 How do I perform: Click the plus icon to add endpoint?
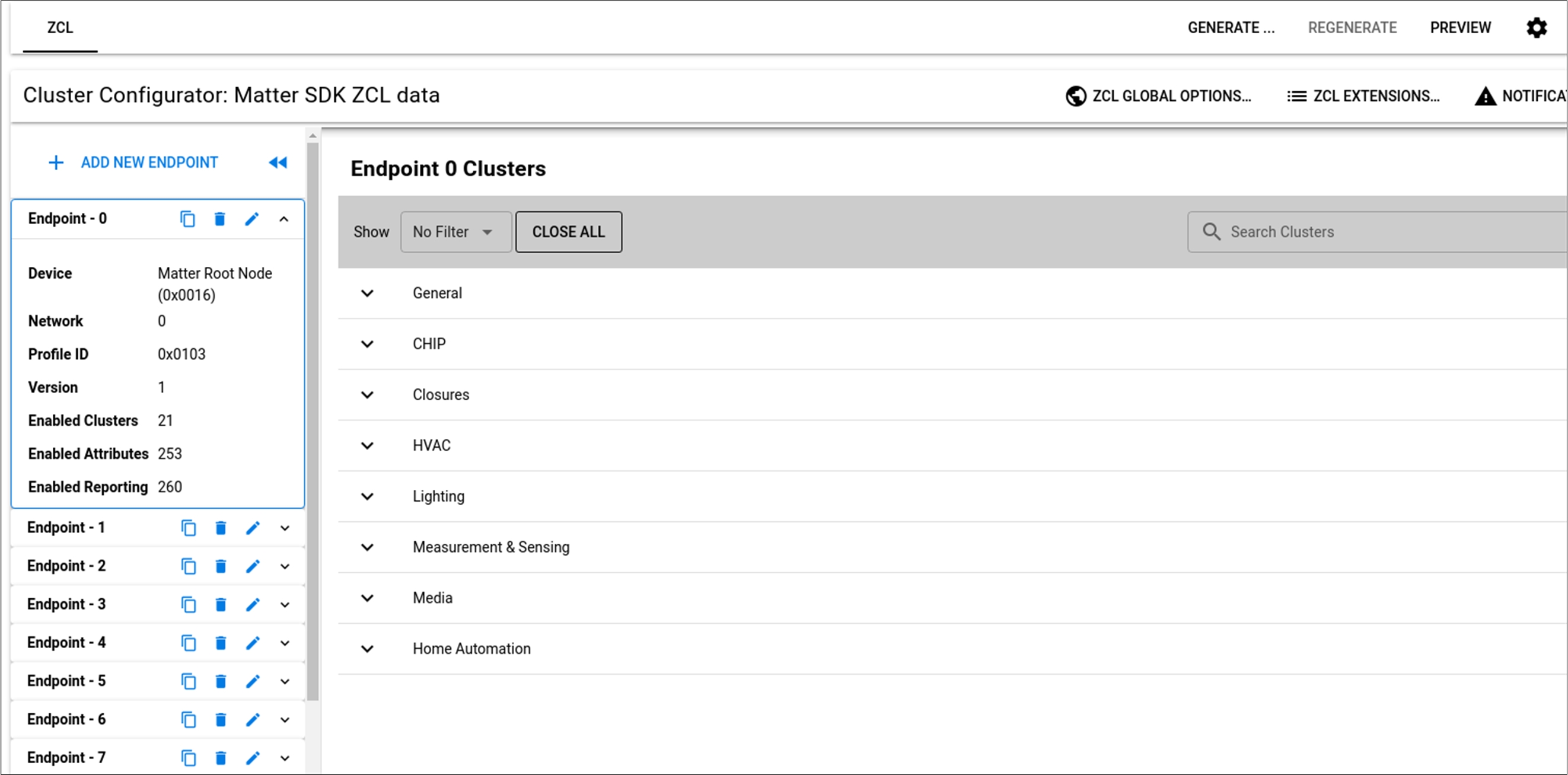click(x=56, y=162)
